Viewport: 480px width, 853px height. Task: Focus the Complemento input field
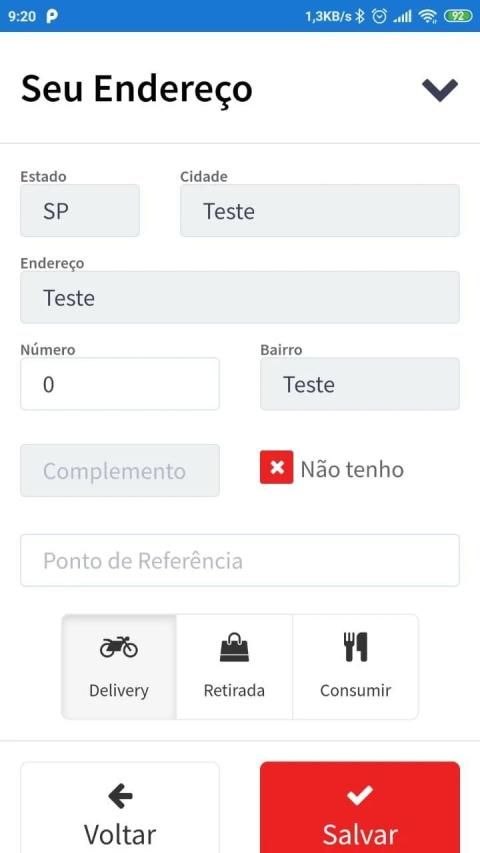120,471
